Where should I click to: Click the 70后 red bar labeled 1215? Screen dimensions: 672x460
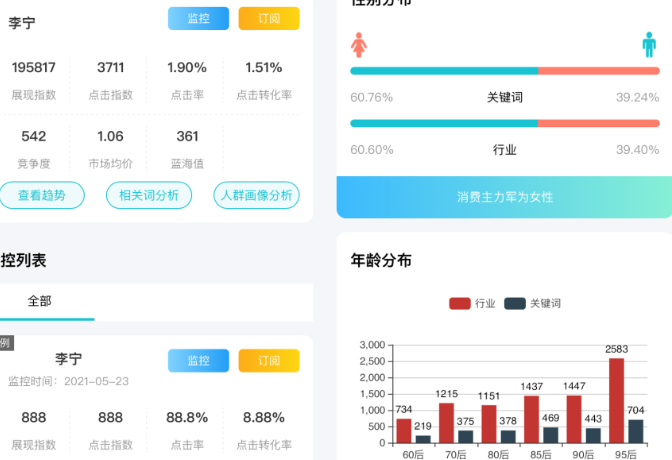coord(446,423)
